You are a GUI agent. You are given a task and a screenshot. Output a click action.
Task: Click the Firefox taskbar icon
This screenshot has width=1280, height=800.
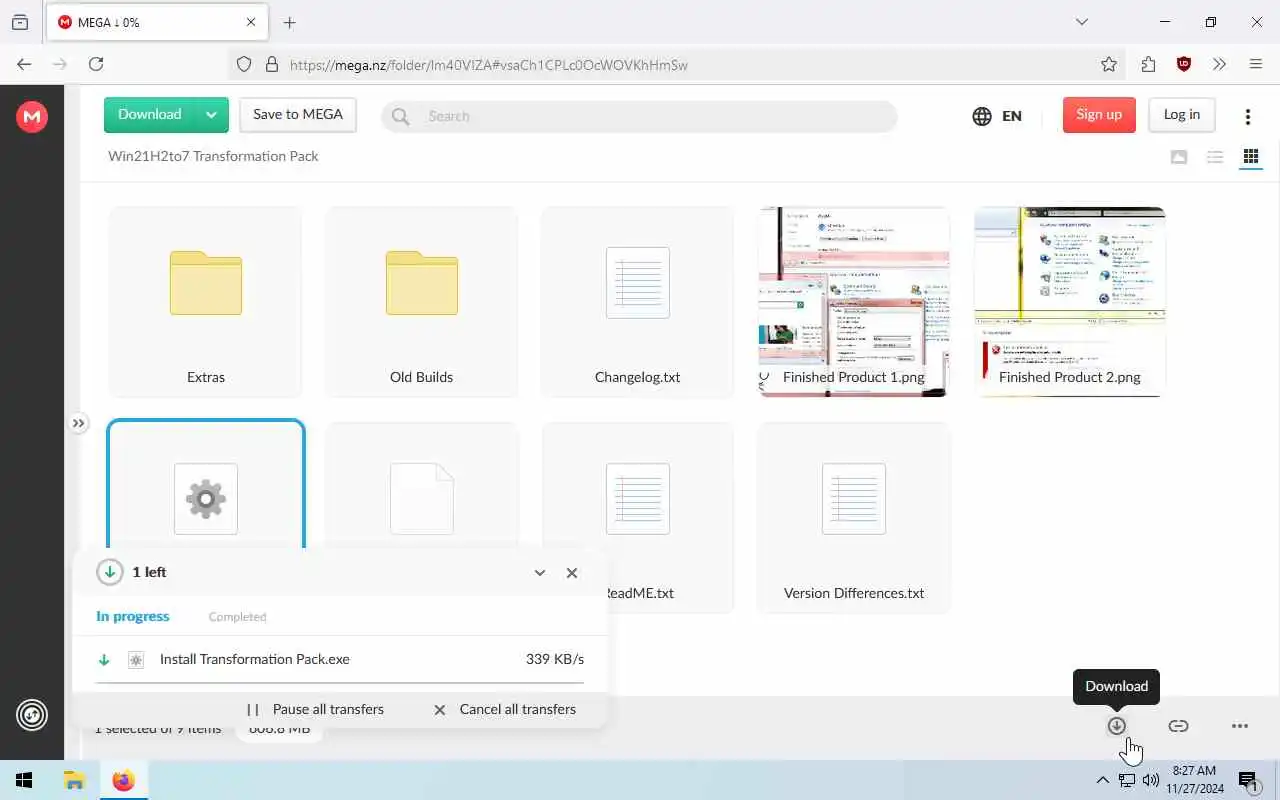click(x=123, y=780)
